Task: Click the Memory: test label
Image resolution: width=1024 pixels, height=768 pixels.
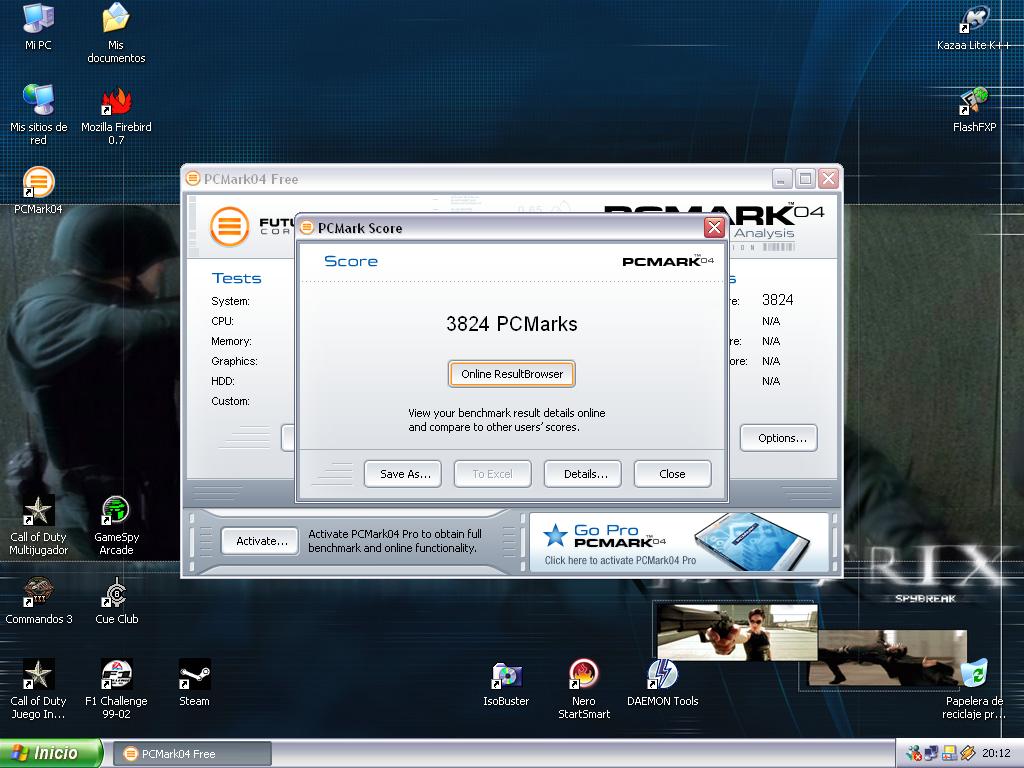Action: pyautogui.click(x=231, y=341)
